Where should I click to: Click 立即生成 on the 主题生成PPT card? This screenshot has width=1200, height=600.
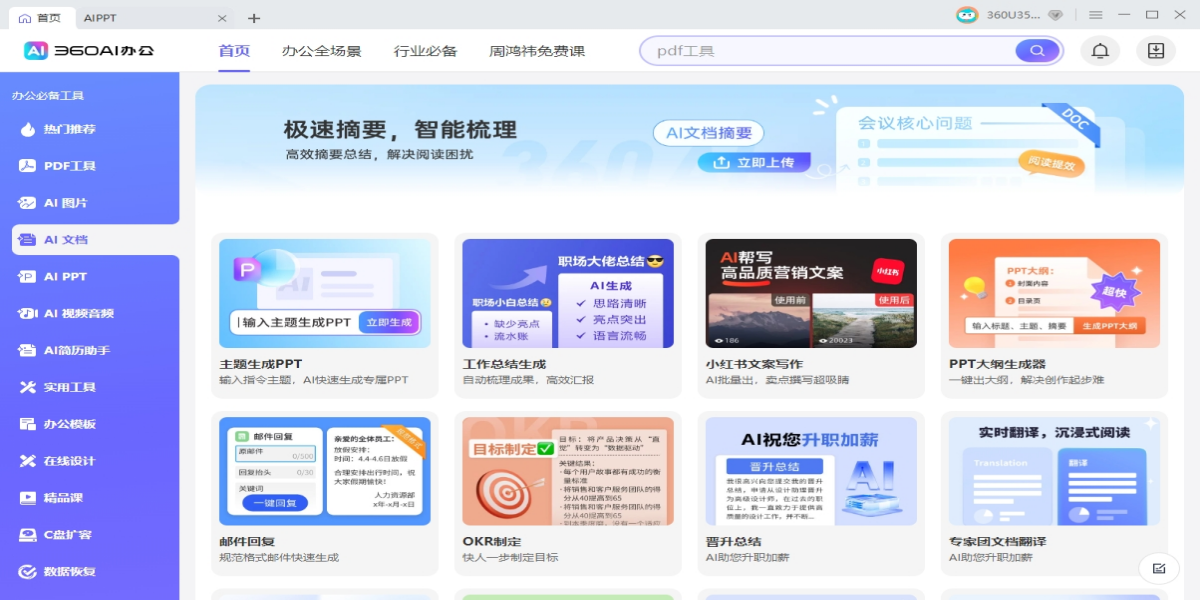(x=389, y=322)
